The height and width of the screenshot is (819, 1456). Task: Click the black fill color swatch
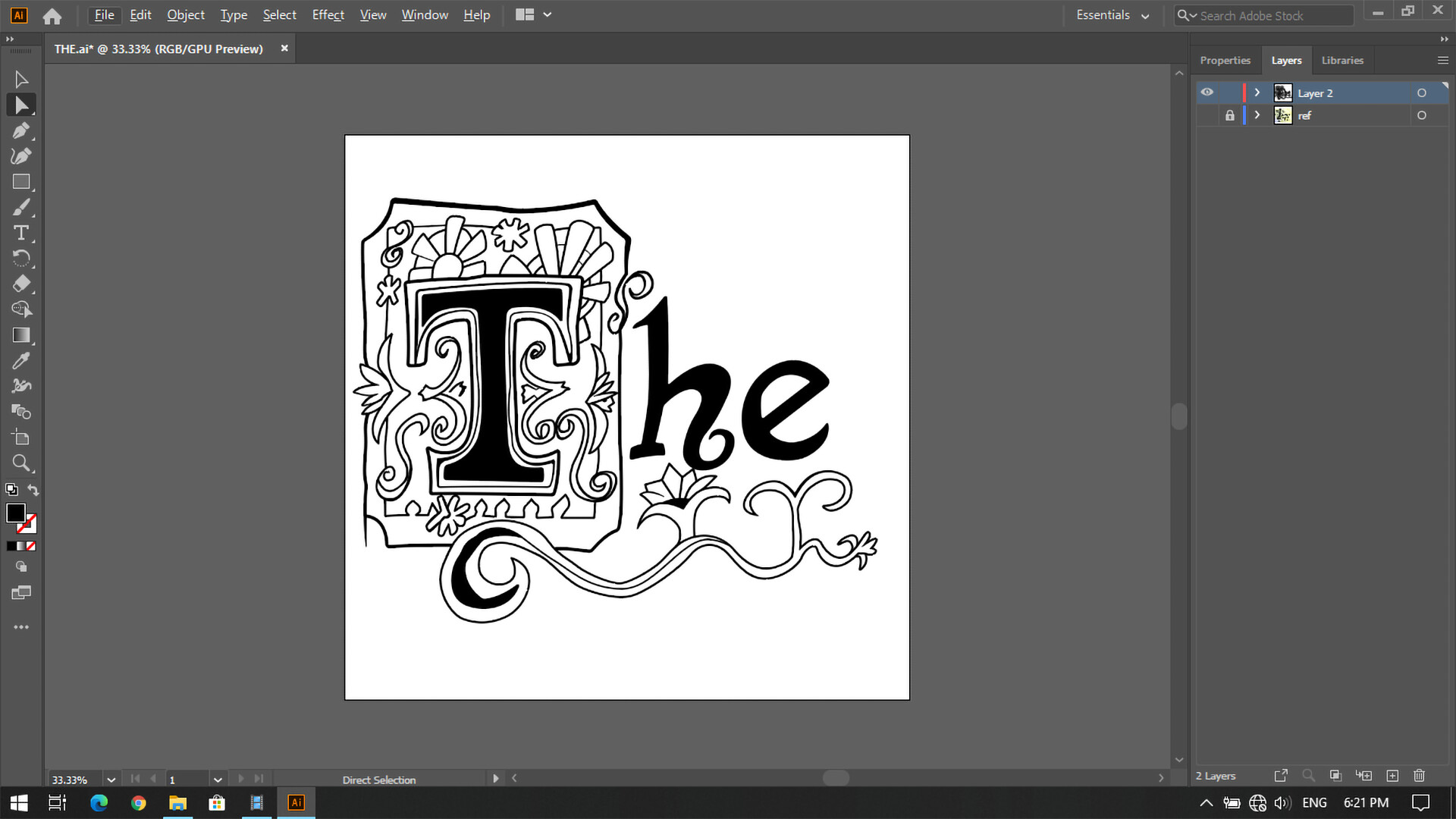pyautogui.click(x=16, y=513)
